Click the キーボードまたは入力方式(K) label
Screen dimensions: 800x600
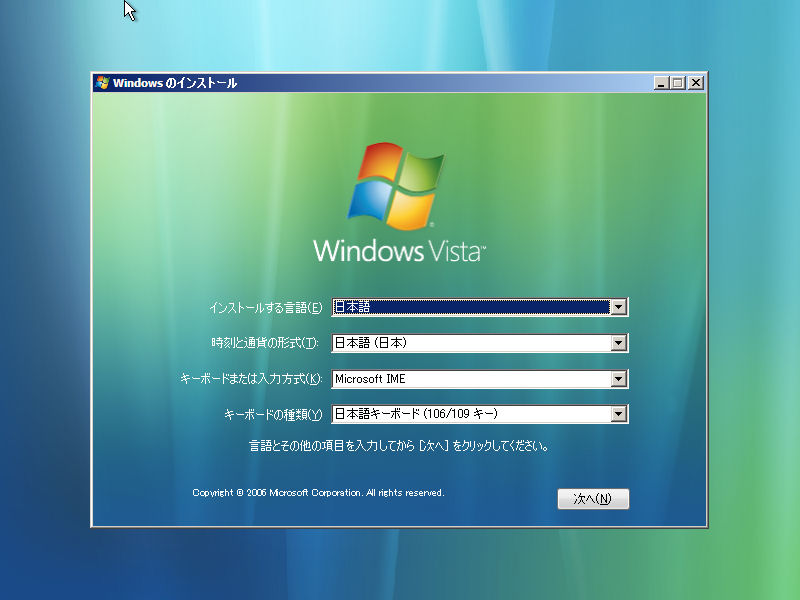(251, 379)
